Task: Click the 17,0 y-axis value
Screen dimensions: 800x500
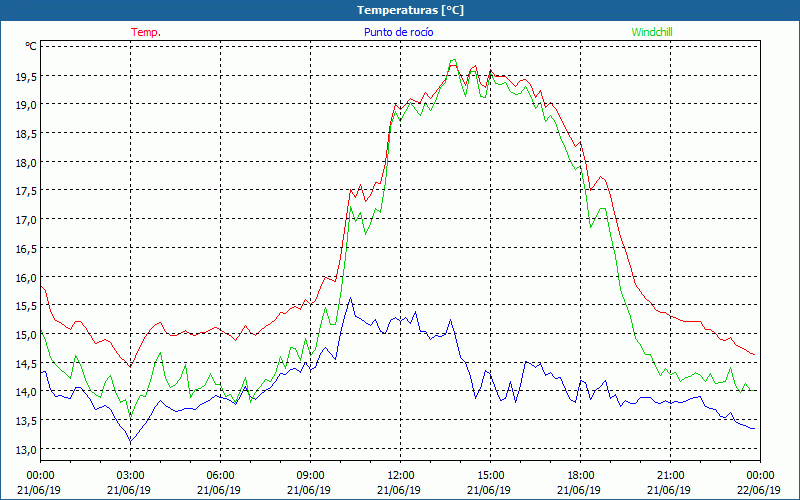Action: pyautogui.click(x=28, y=219)
